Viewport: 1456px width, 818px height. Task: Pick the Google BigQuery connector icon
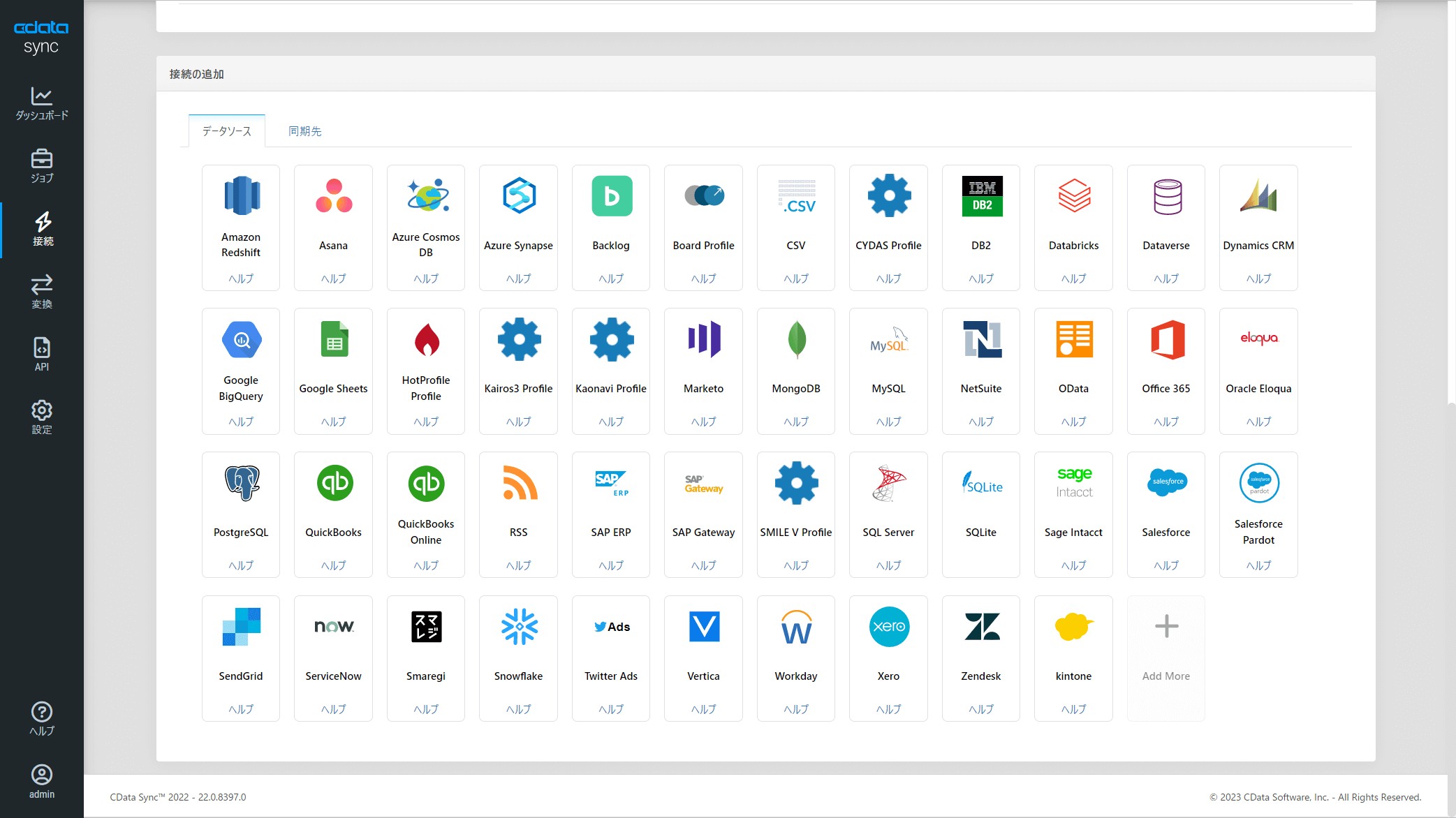(241, 340)
